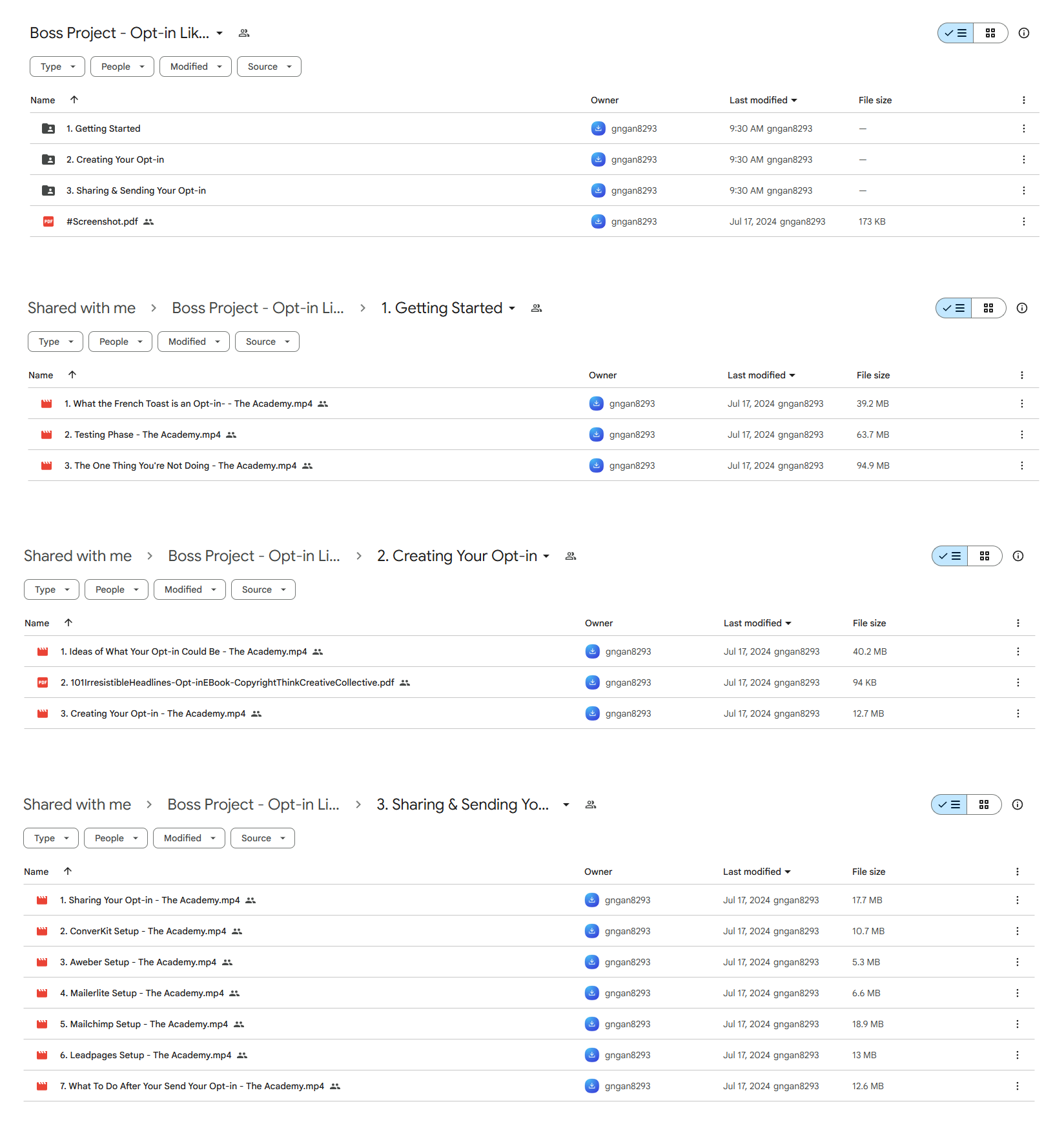The image size is (1064, 1126).
Task: Go to Shared with me from 1. Getting Started breadcrumb
Action: tap(81, 308)
